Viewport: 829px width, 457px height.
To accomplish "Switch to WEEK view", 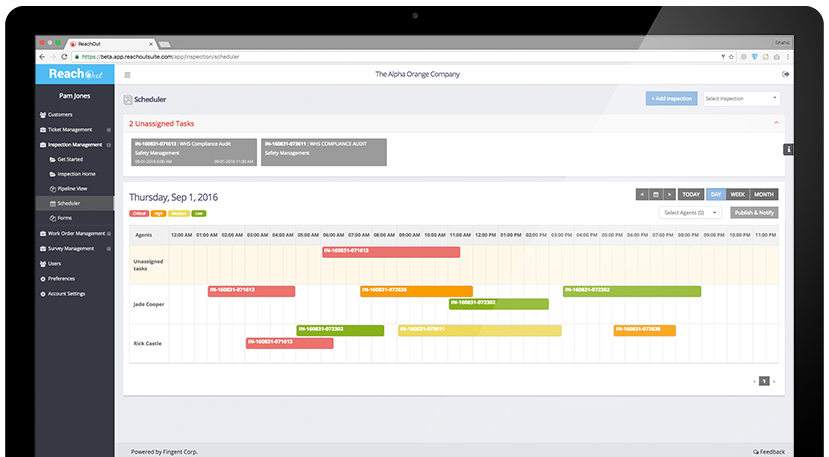I will pos(738,195).
